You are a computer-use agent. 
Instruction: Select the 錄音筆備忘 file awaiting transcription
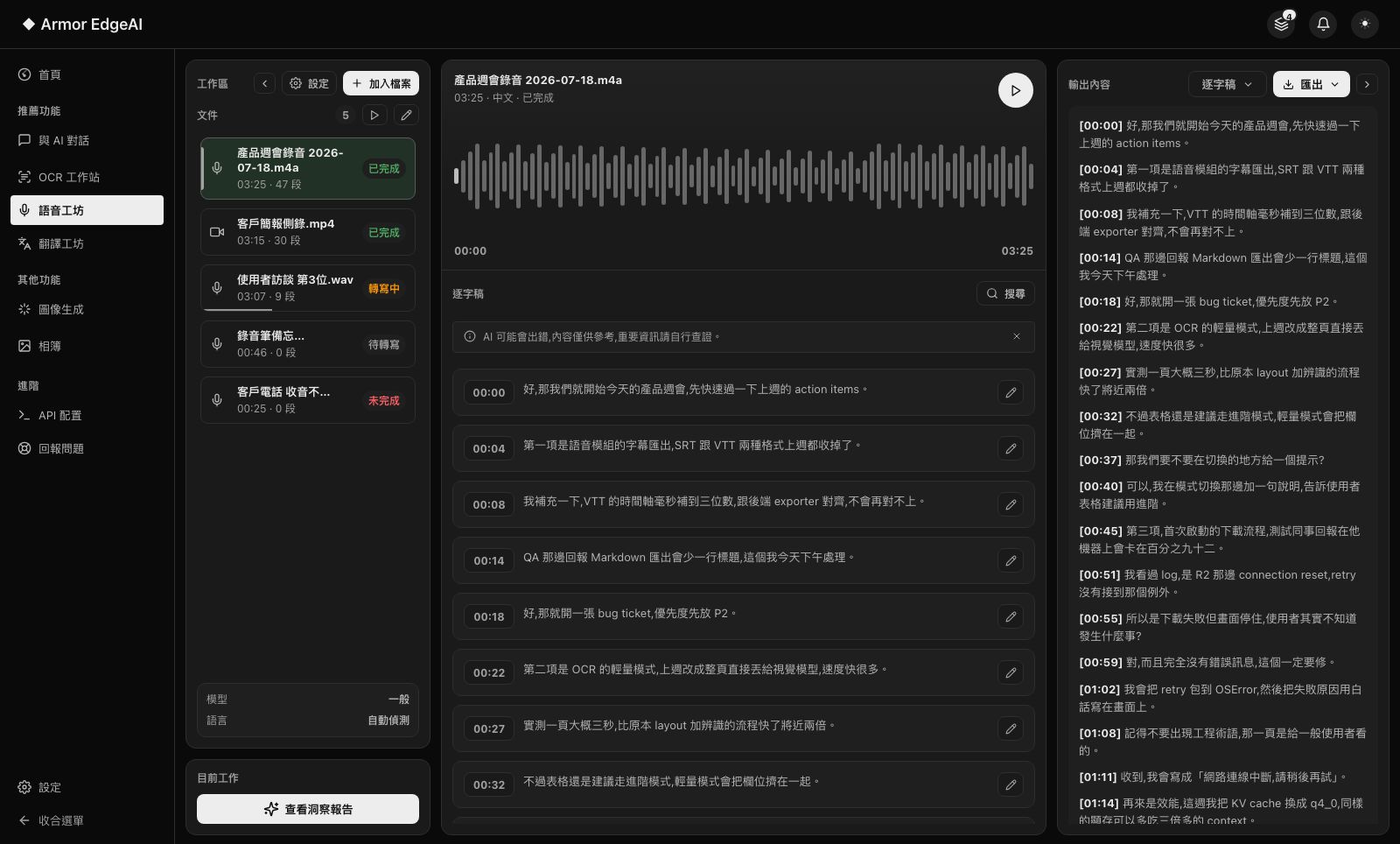(308, 344)
